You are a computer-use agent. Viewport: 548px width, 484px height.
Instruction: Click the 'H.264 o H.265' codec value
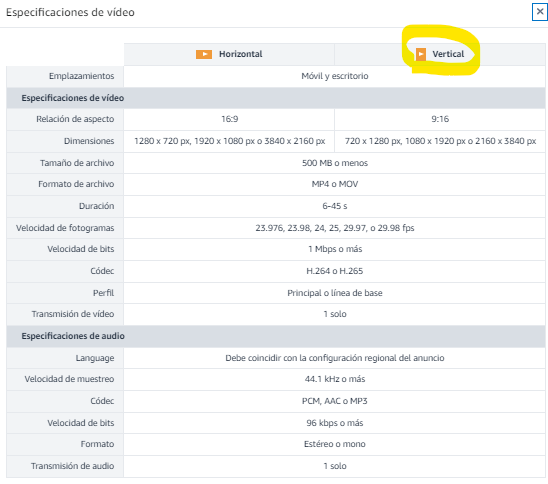coord(335,271)
